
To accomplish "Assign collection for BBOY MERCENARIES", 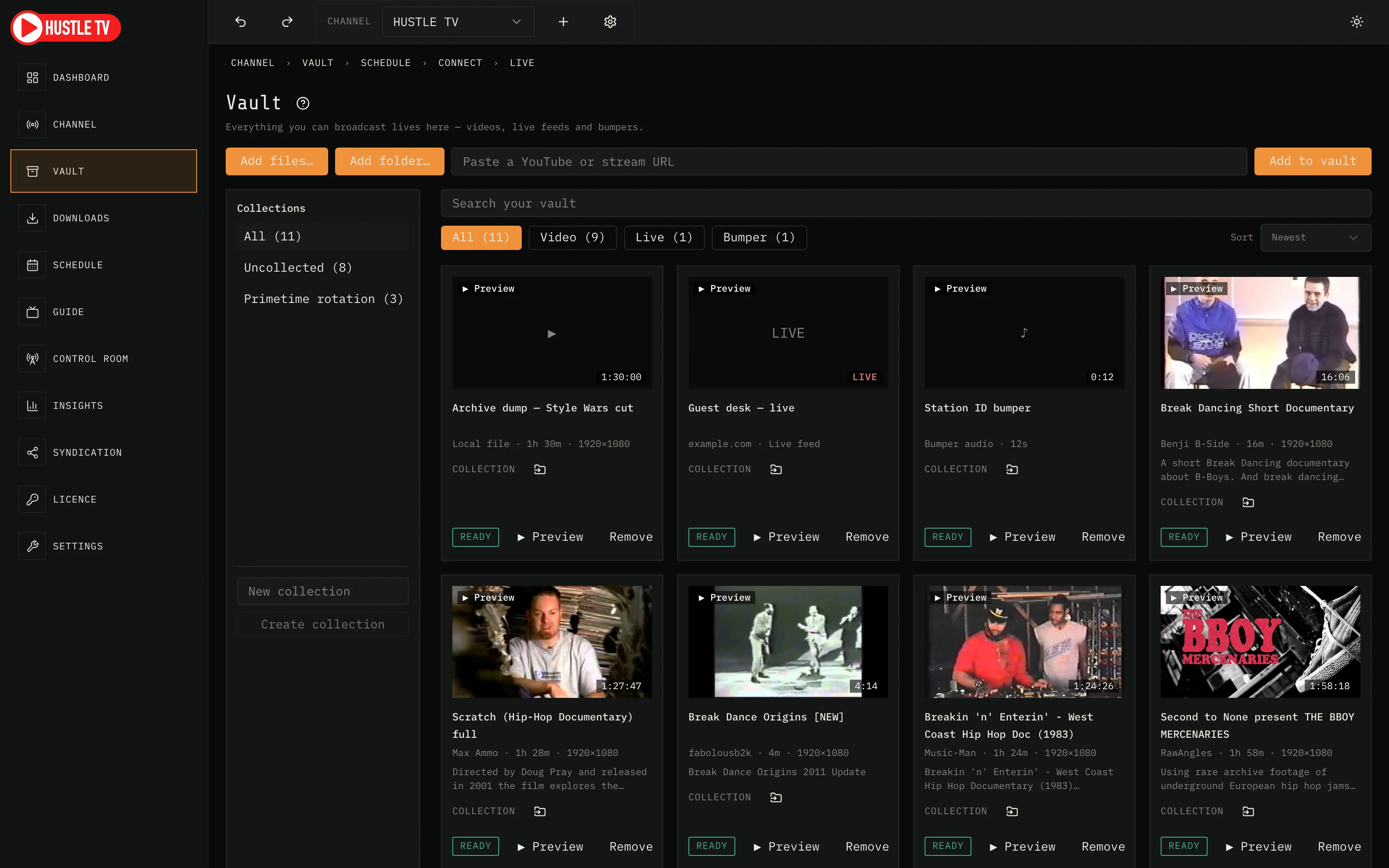I will (x=1248, y=811).
